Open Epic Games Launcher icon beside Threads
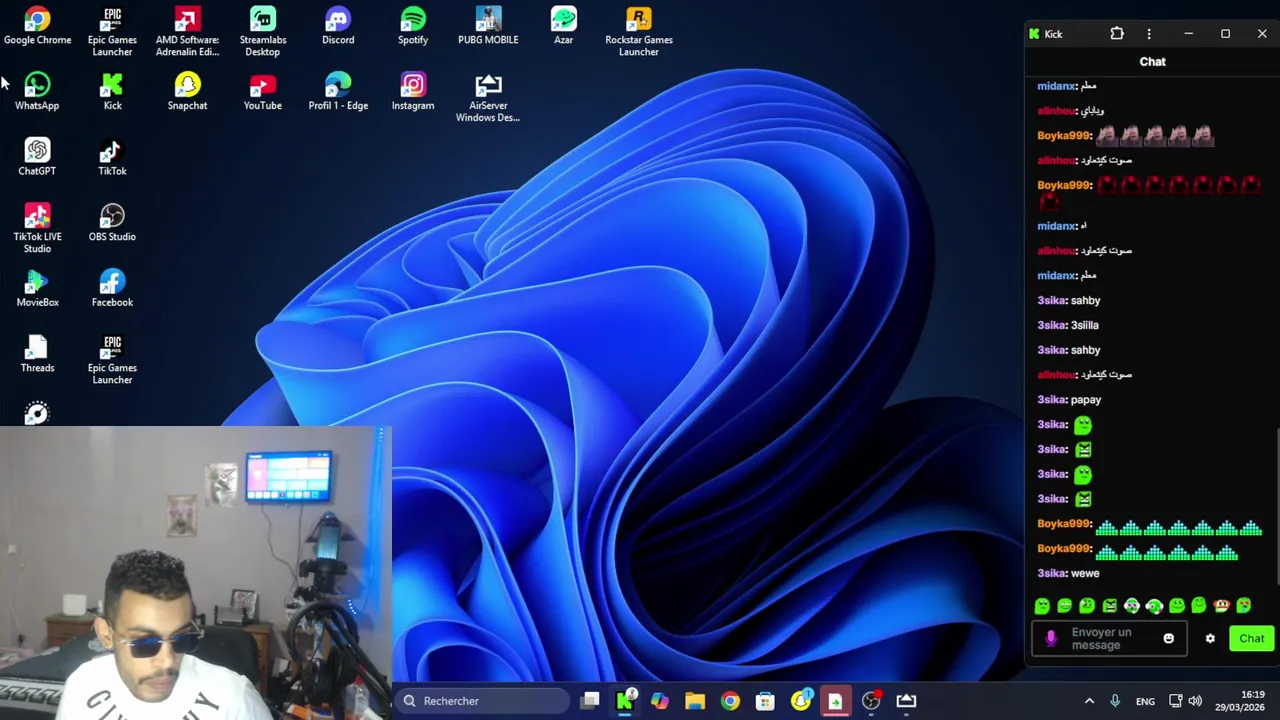 112,360
